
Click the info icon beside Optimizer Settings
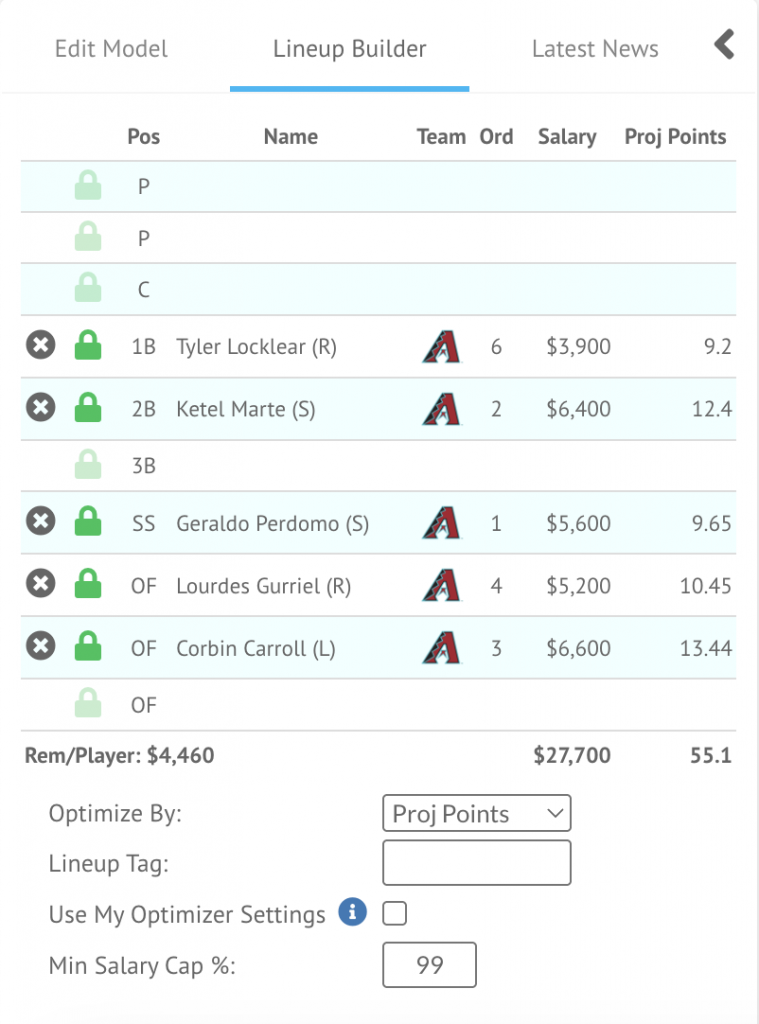[x=352, y=913]
